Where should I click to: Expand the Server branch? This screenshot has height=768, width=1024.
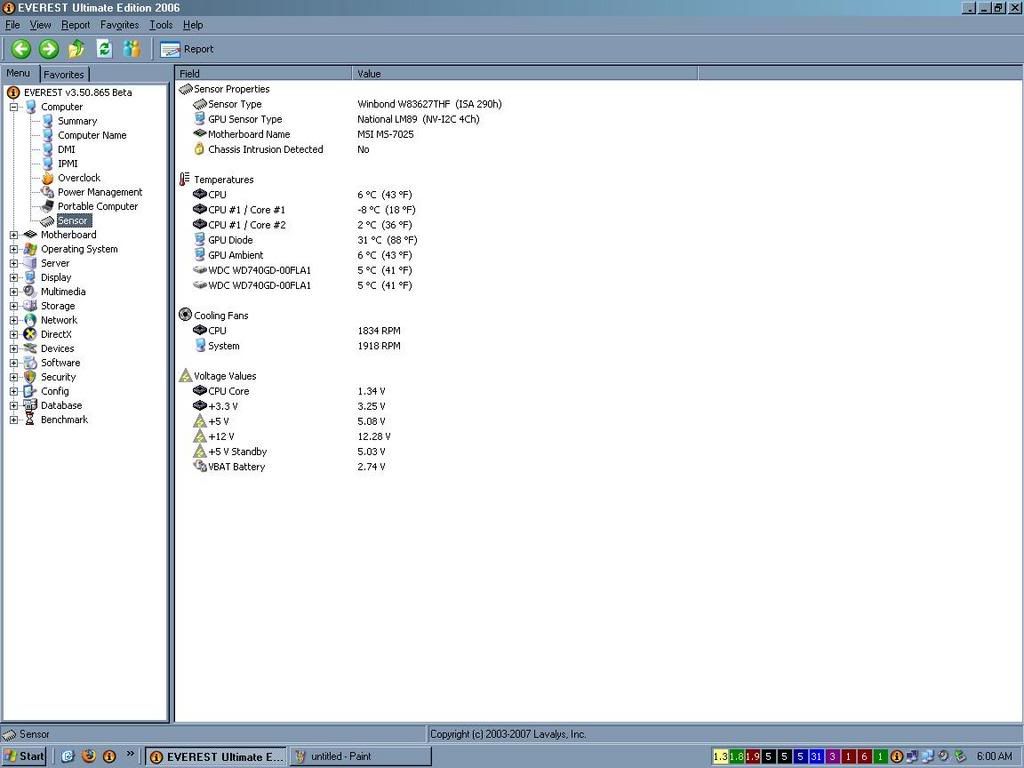pos(14,263)
